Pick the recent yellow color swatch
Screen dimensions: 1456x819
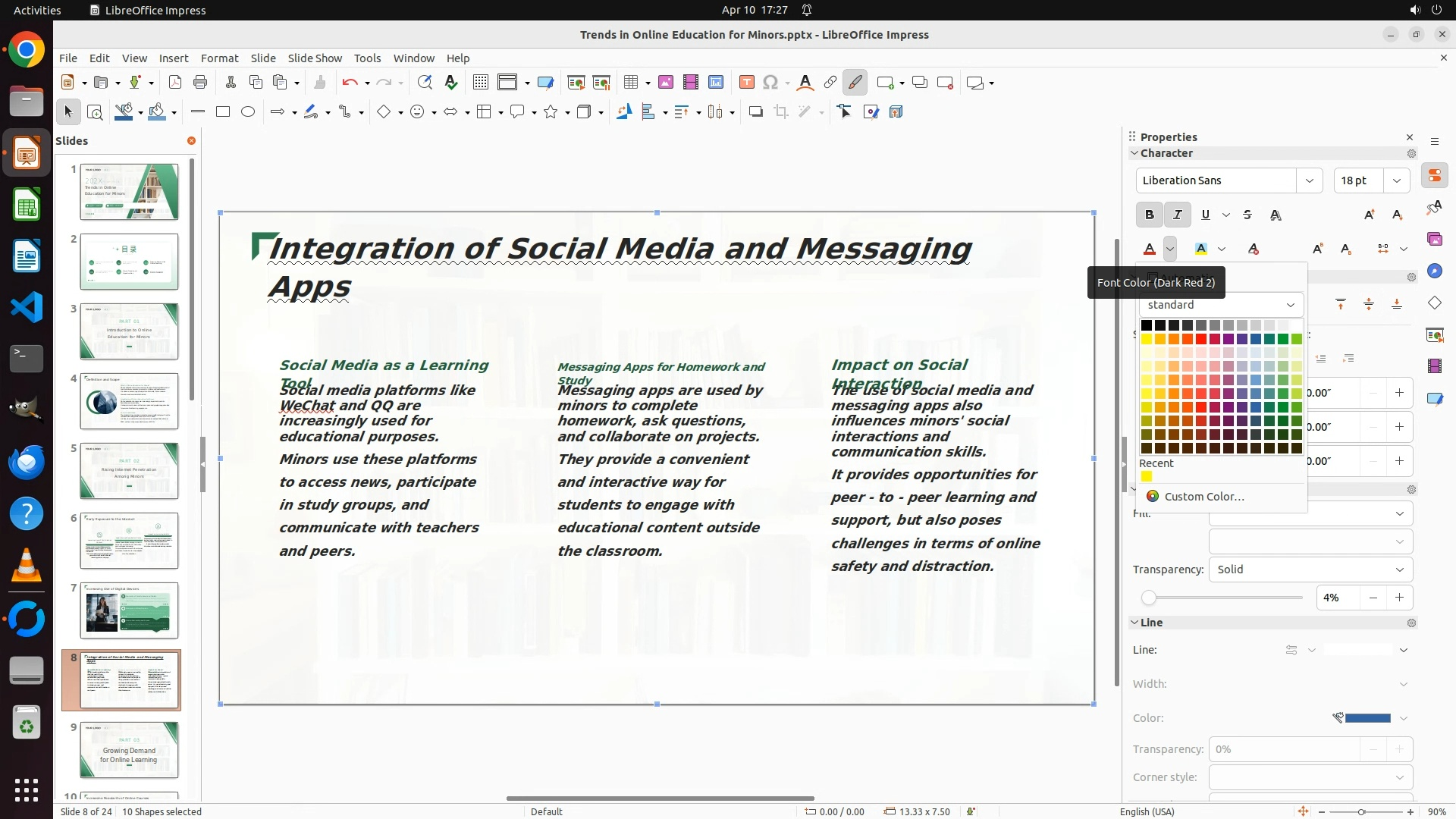point(1147,477)
